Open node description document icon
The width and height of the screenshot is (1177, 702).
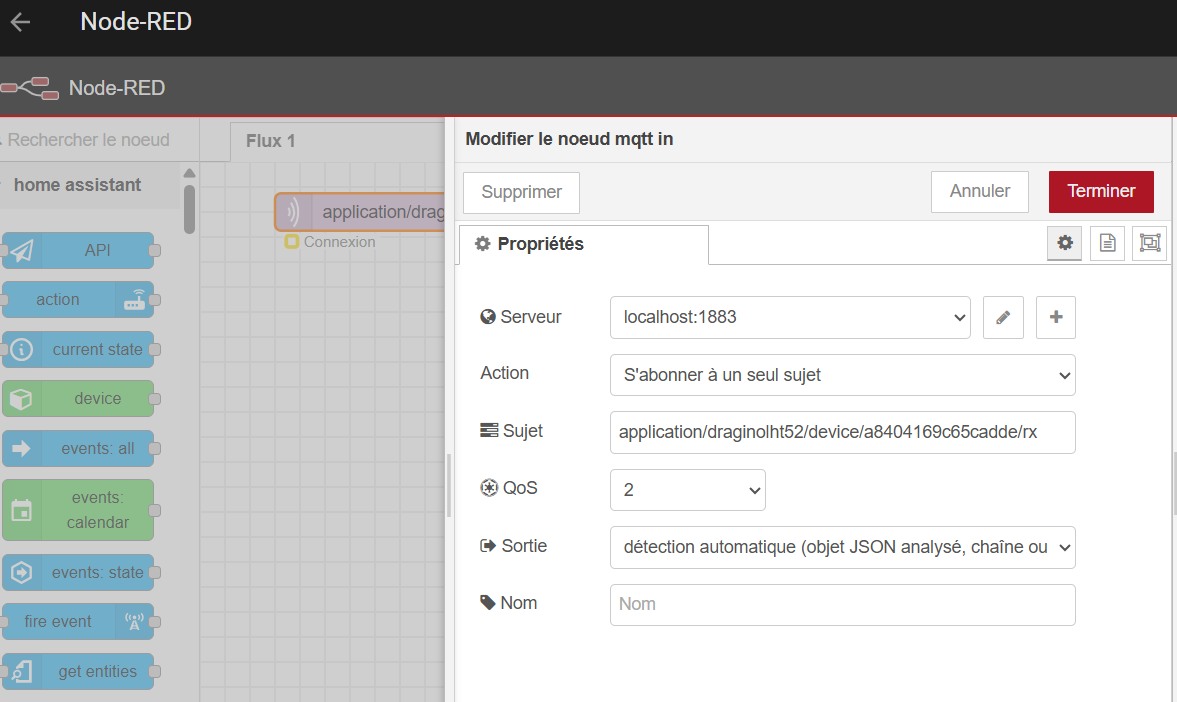1108,243
